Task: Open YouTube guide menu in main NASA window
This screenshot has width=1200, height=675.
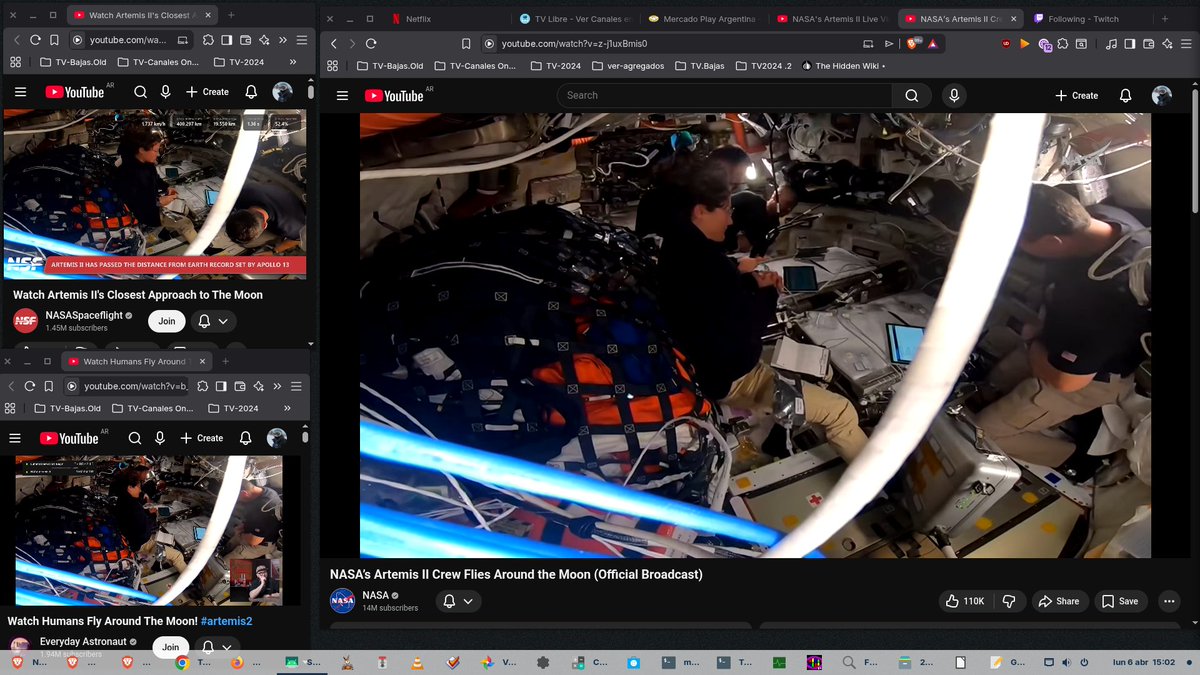Action: tap(342, 96)
